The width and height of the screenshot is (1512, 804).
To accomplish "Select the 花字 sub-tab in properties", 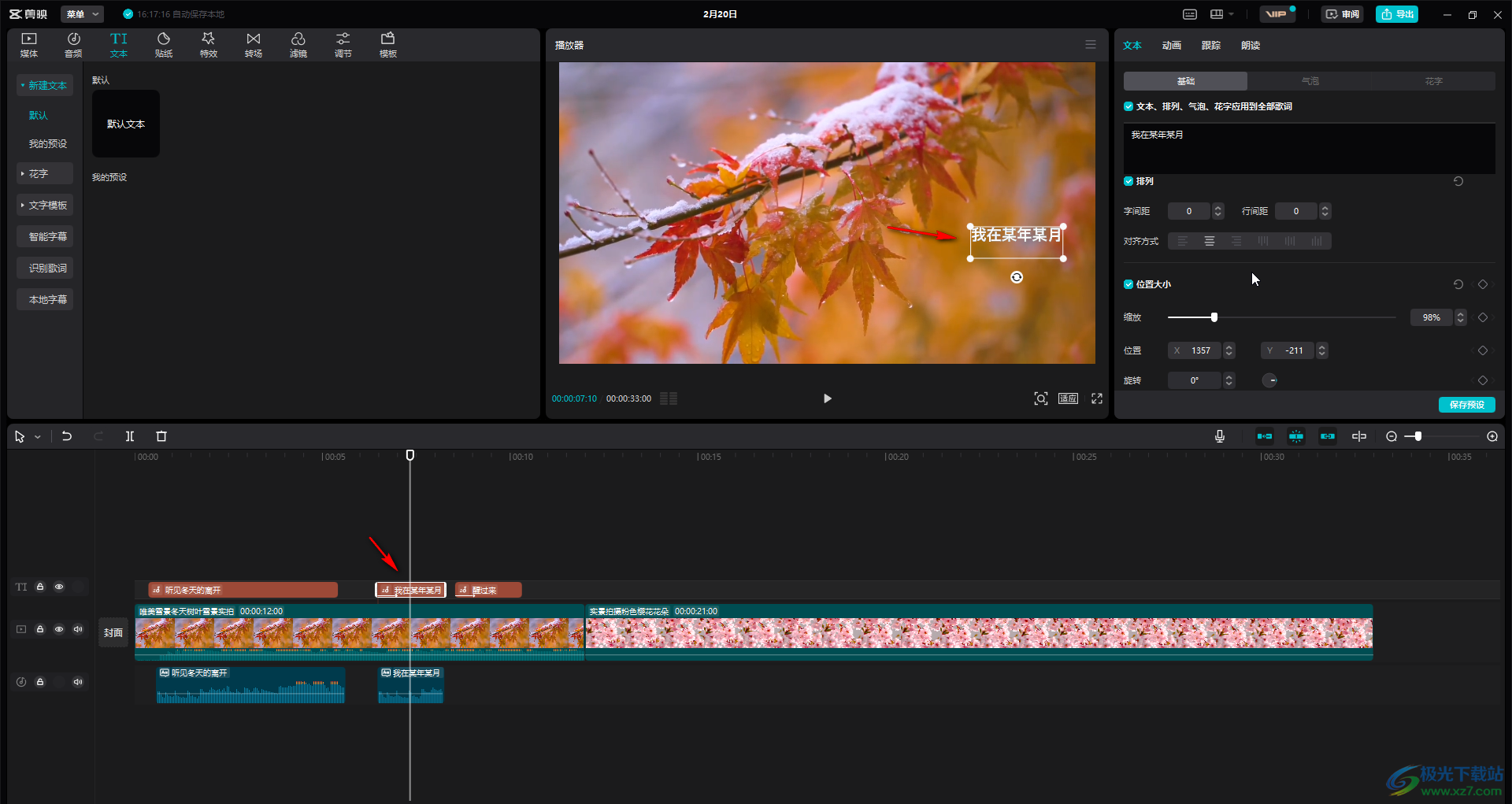I will click(x=1433, y=81).
